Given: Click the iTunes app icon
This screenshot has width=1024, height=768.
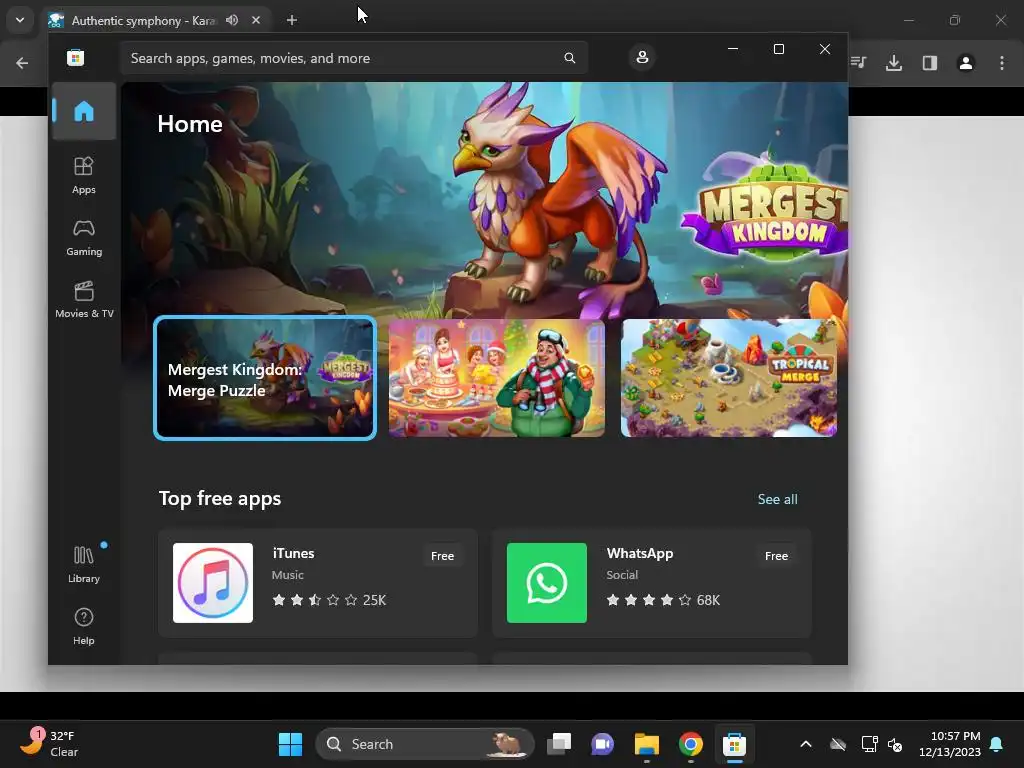Looking at the screenshot, I should point(213,583).
